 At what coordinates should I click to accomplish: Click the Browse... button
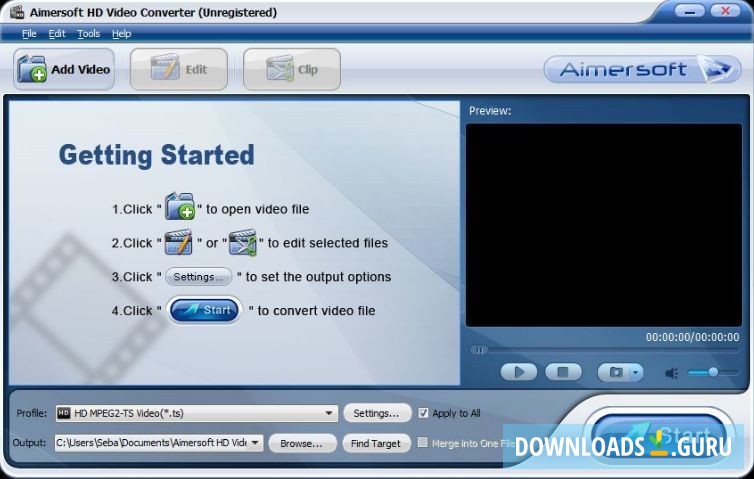click(302, 443)
